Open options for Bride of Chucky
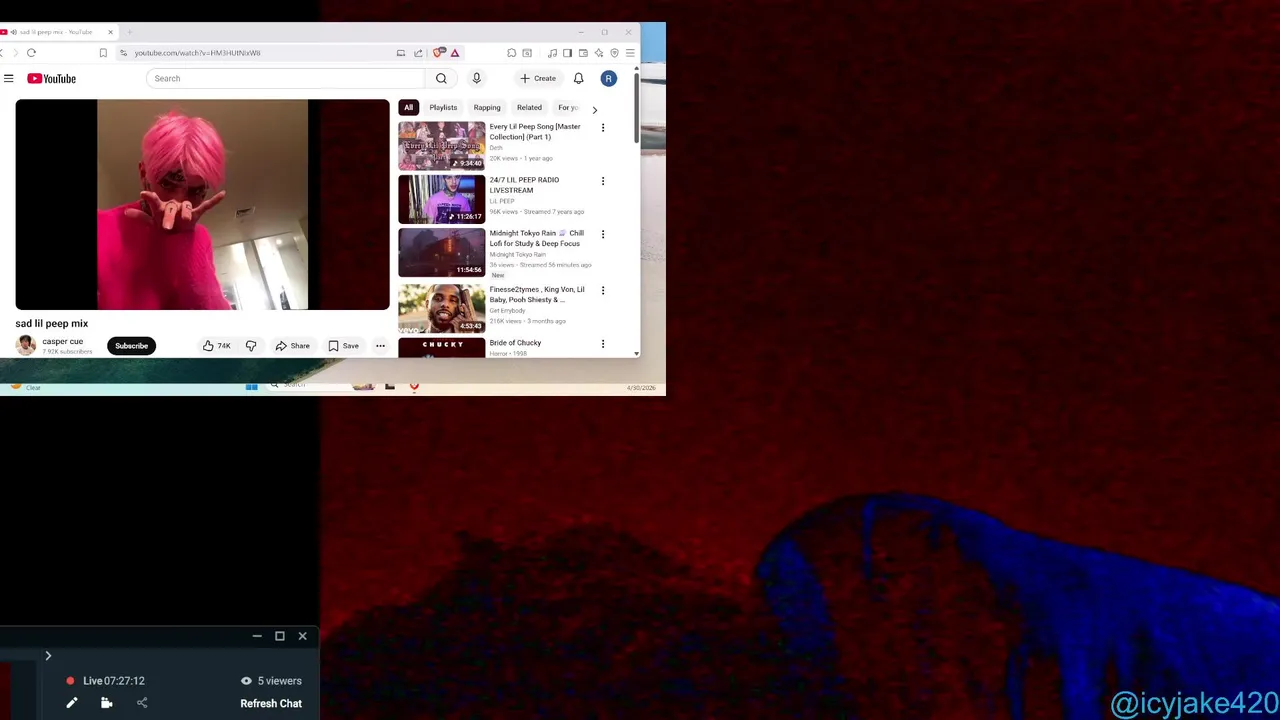The height and width of the screenshot is (720, 1280). pyautogui.click(x=602, y=344)
